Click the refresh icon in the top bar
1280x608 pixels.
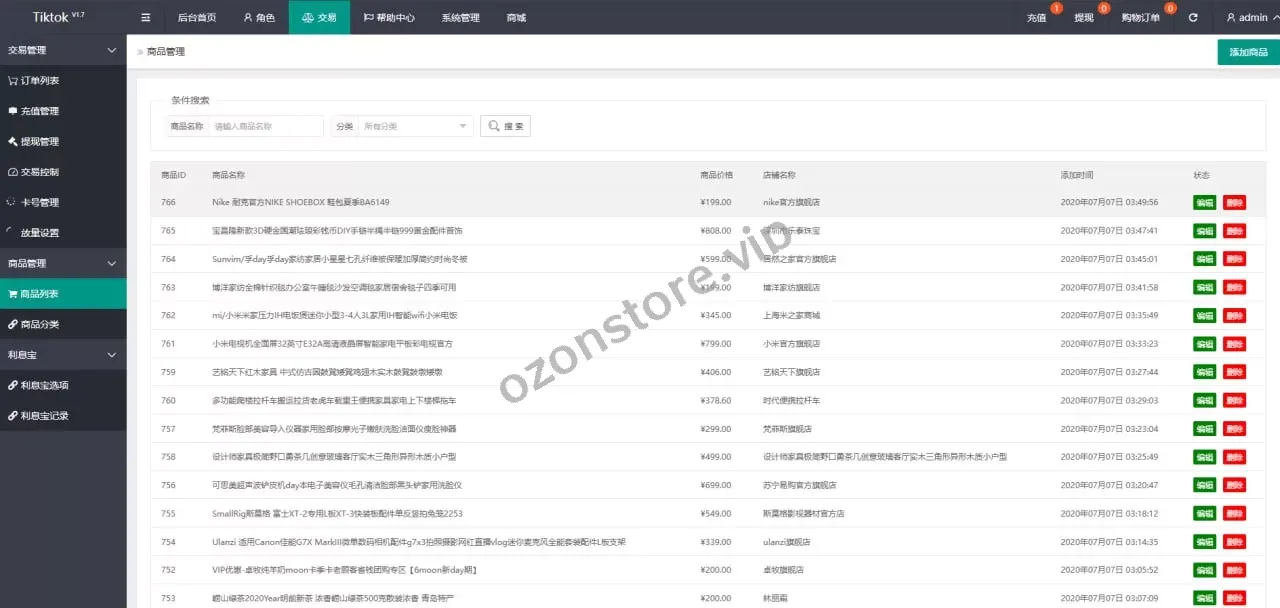tap(1193, 17)
